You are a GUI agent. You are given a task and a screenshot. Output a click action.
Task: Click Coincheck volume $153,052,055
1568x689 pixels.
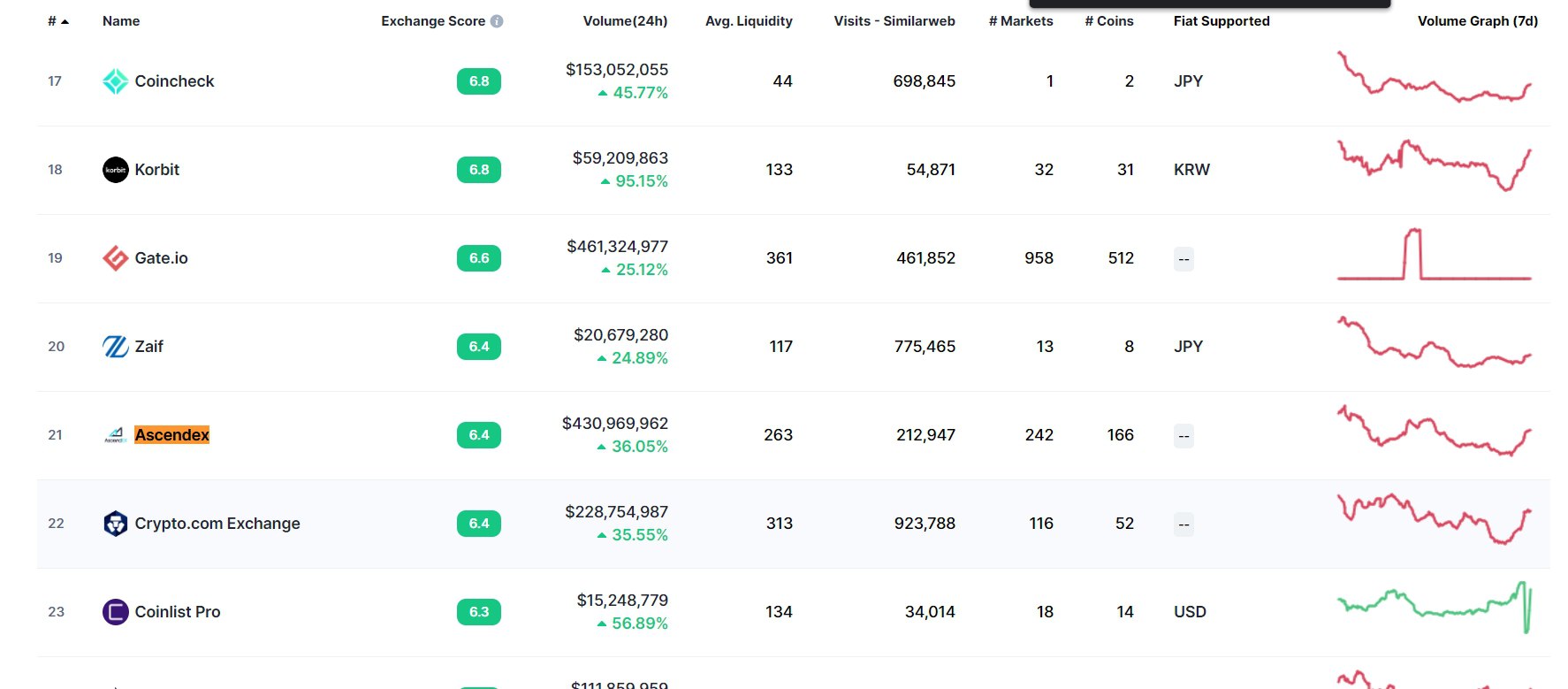[x=617, y=70]
